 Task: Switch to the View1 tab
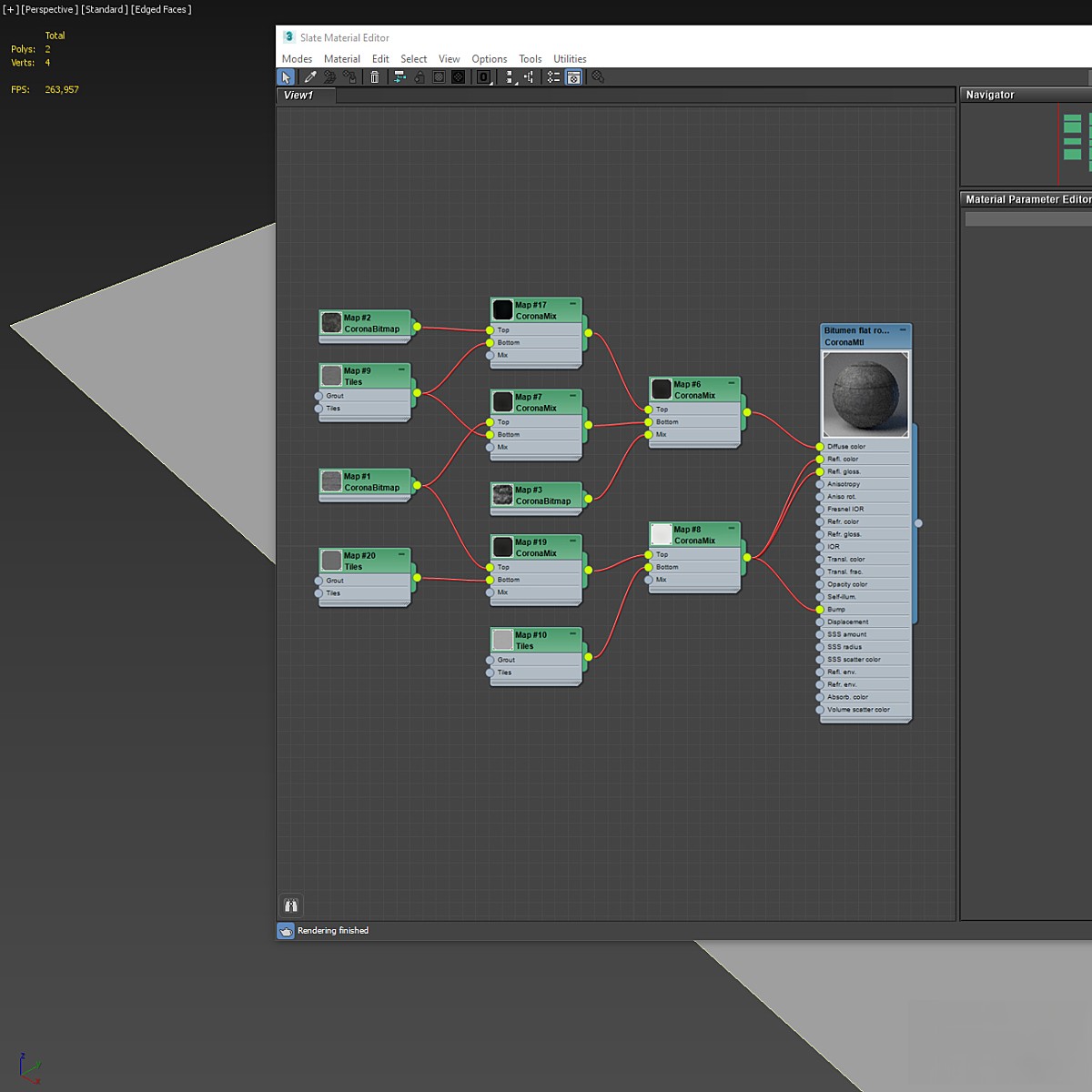pos(298,95)
